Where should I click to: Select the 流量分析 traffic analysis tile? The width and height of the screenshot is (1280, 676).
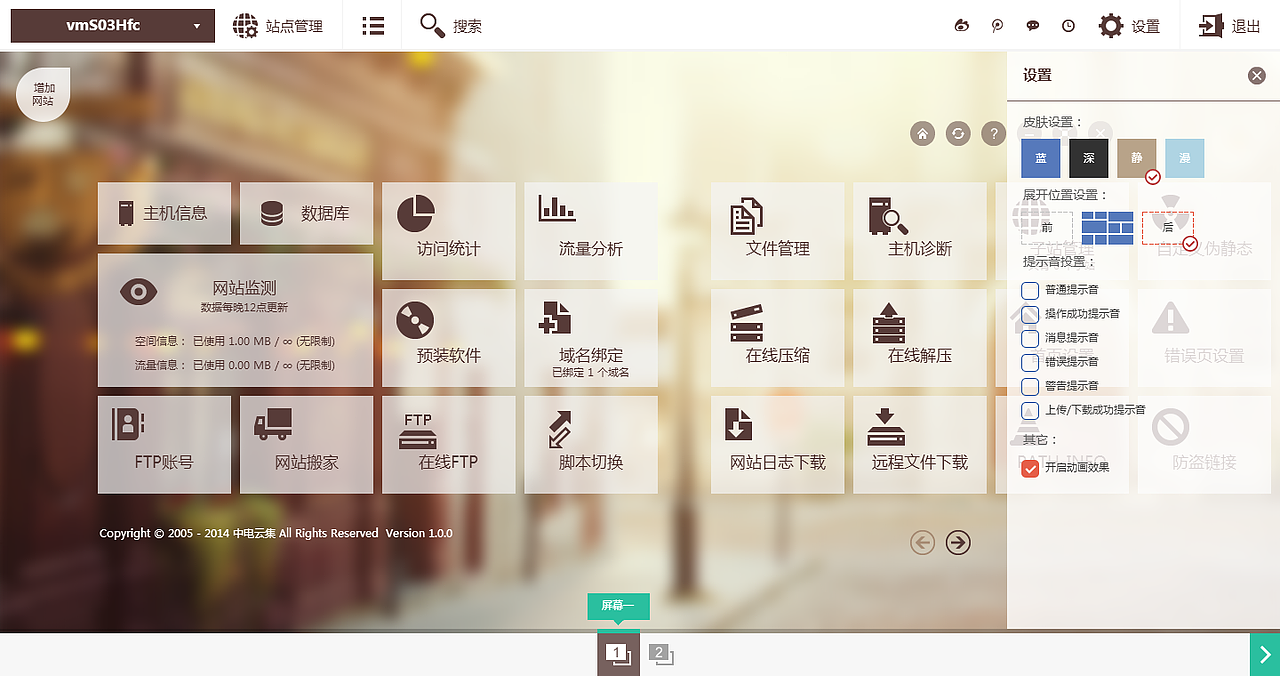590,231
